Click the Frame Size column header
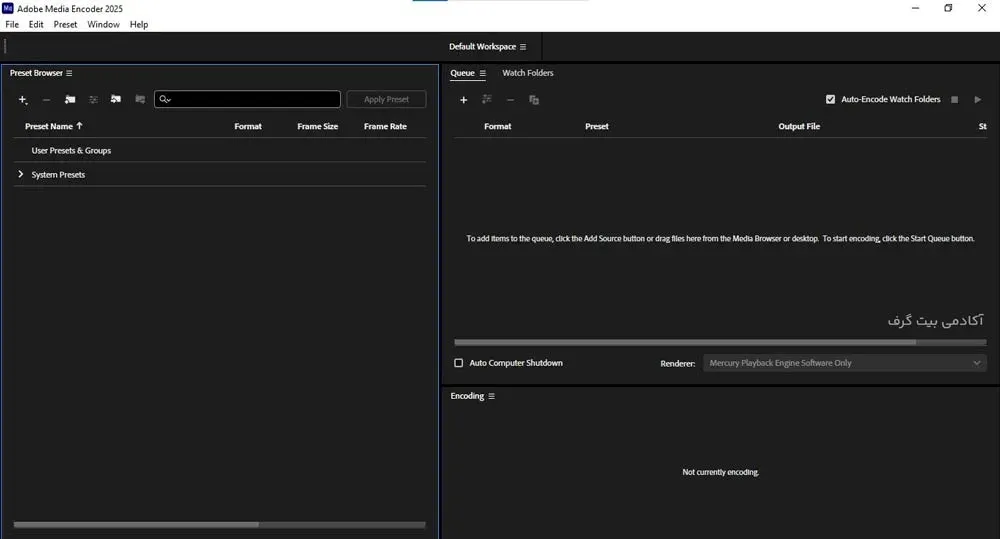Screen dimensions: 1000x539 tap(318, 126)
